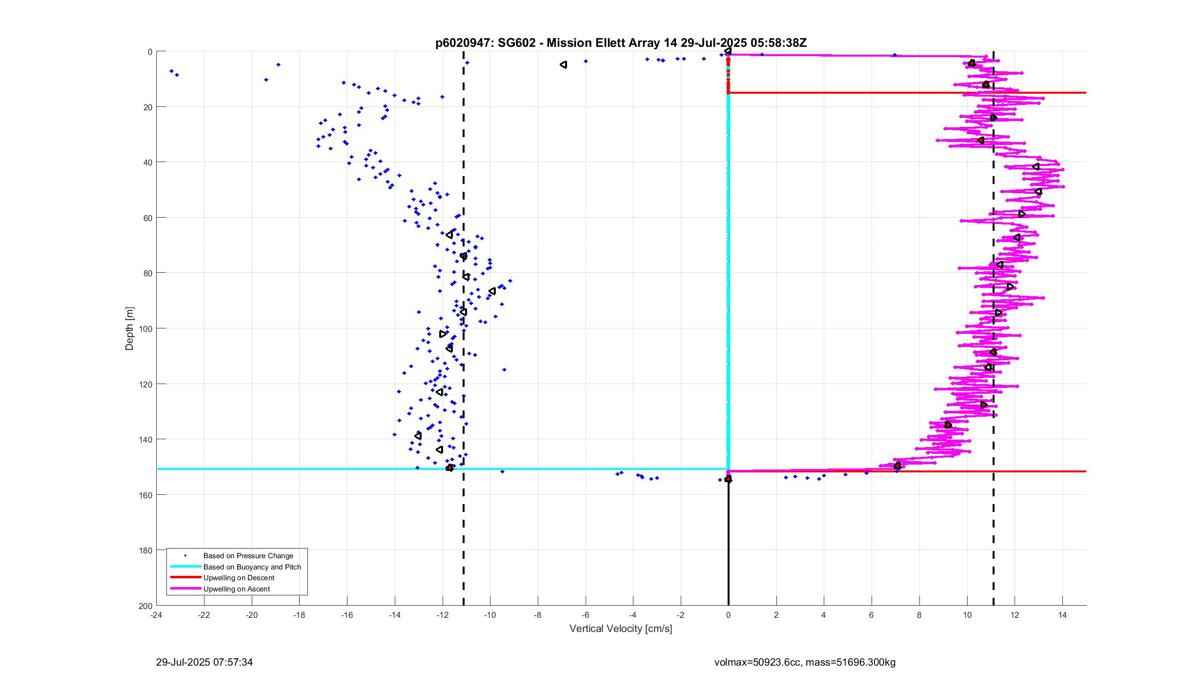Click the x-axis tick label "-16"
Viewport: 1200px width, 681px height.
(347, 615)
